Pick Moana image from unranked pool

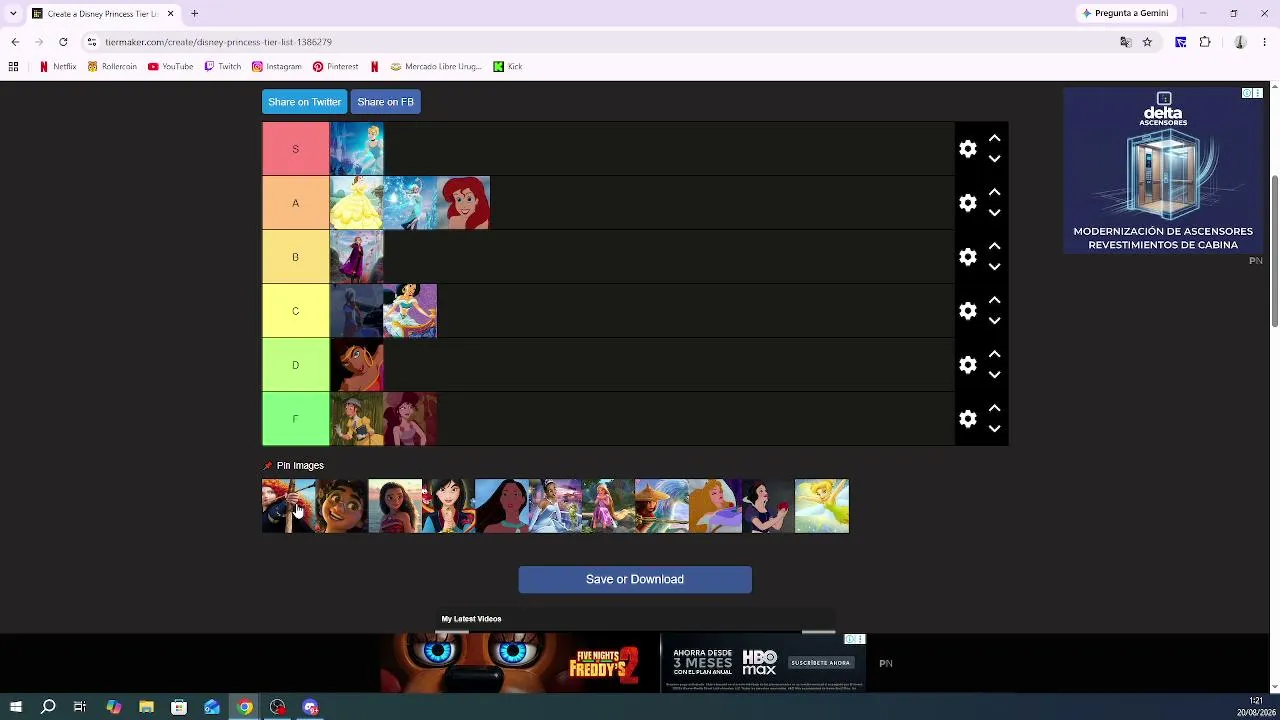point(395,506)
